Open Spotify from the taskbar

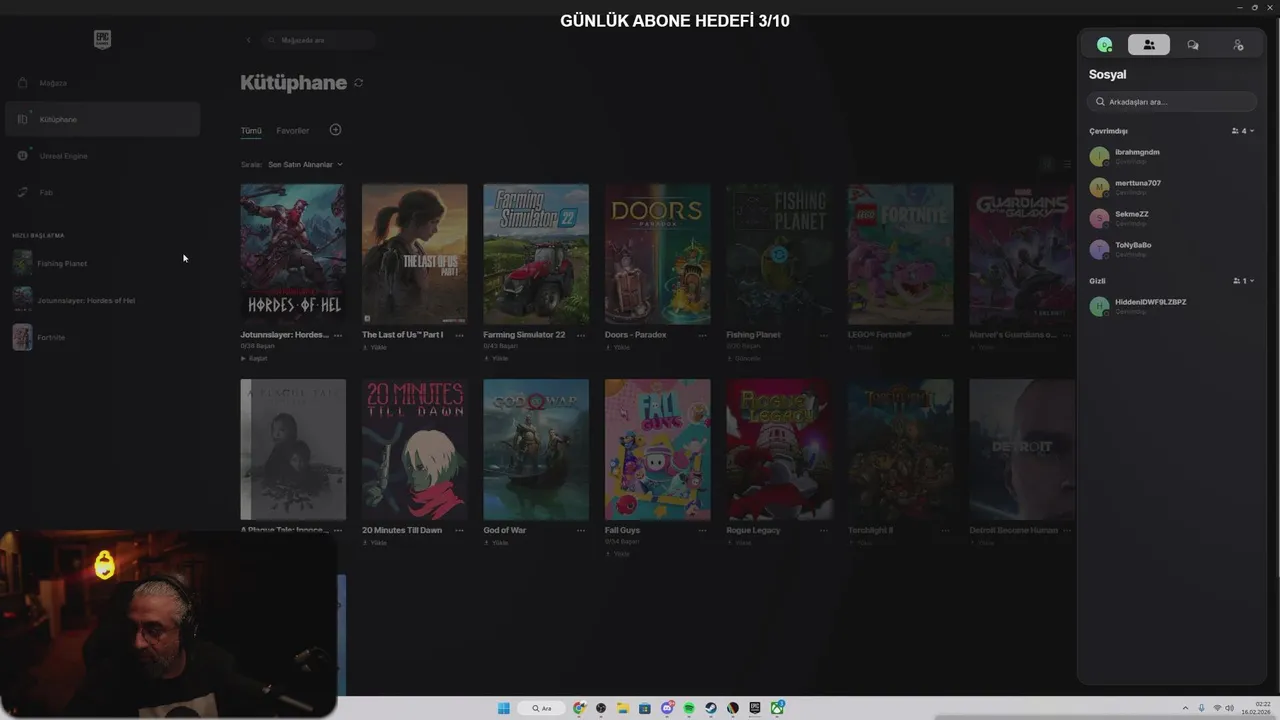[689, 708]
